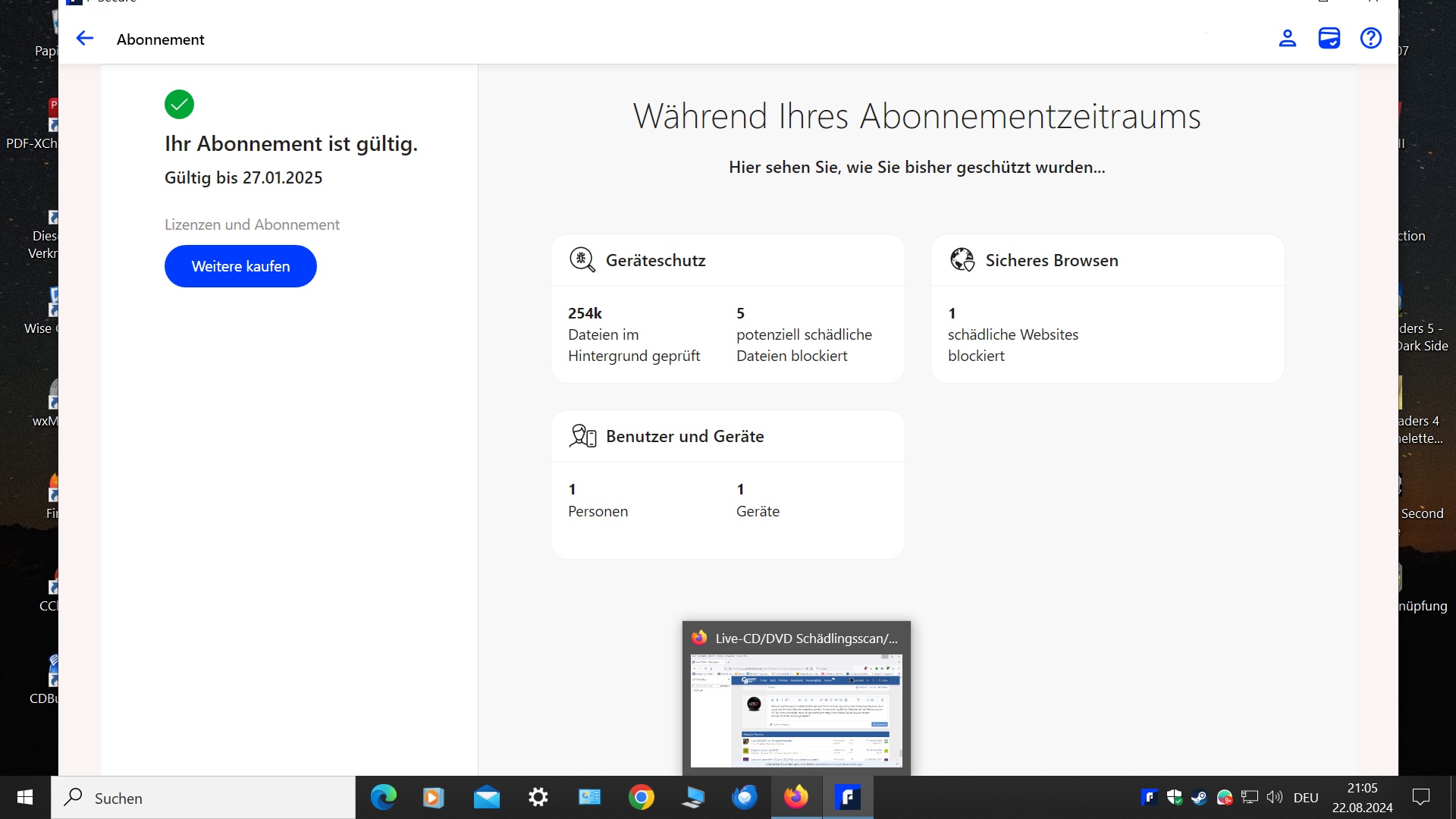
Task: Open the Windows notification center
Action: tap(1420, 797)
